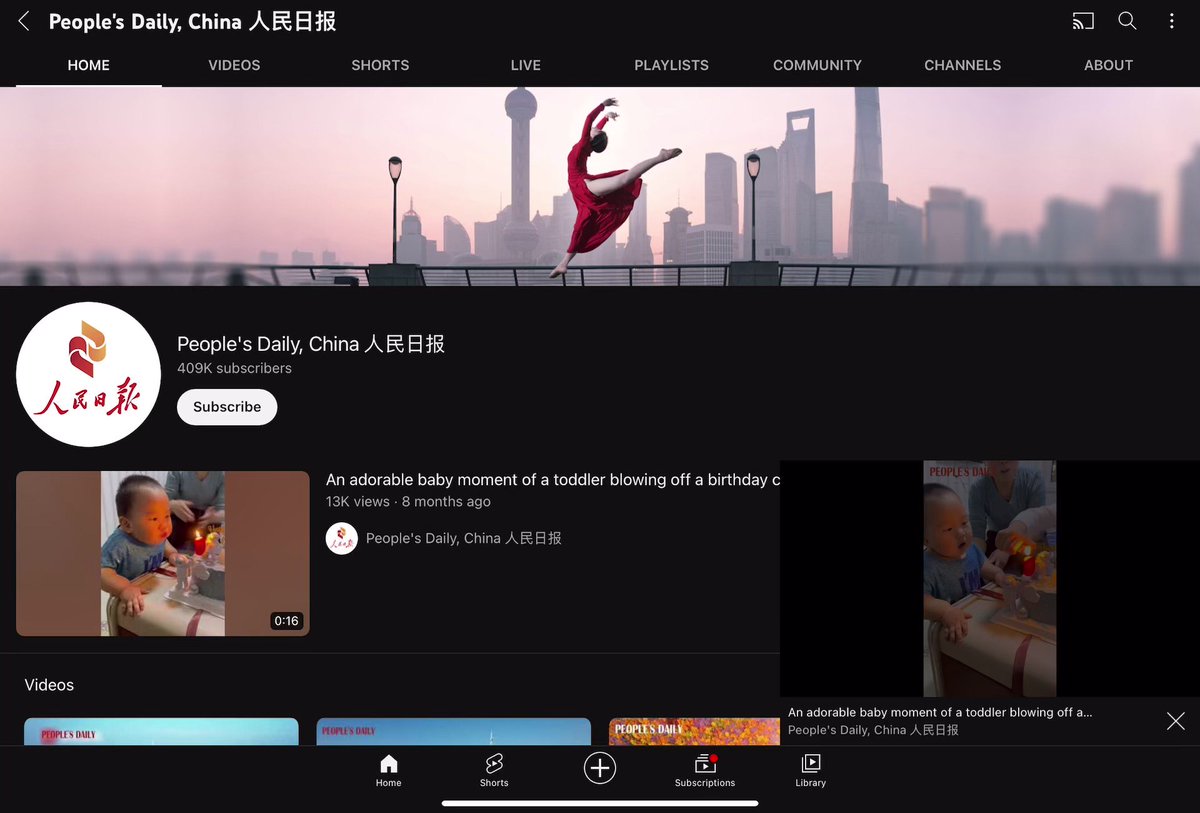
Task: Switch to the SHORTS tab
Action: point(380,65)
